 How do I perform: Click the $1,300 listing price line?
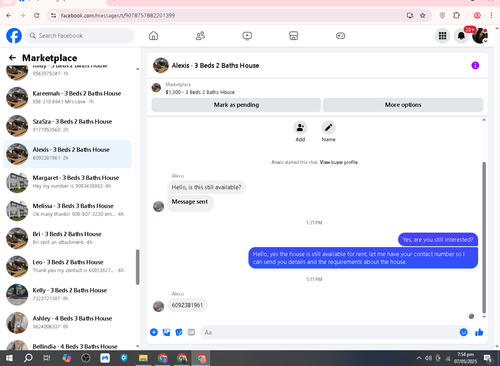pyautogui.click(x=200, y=92)
